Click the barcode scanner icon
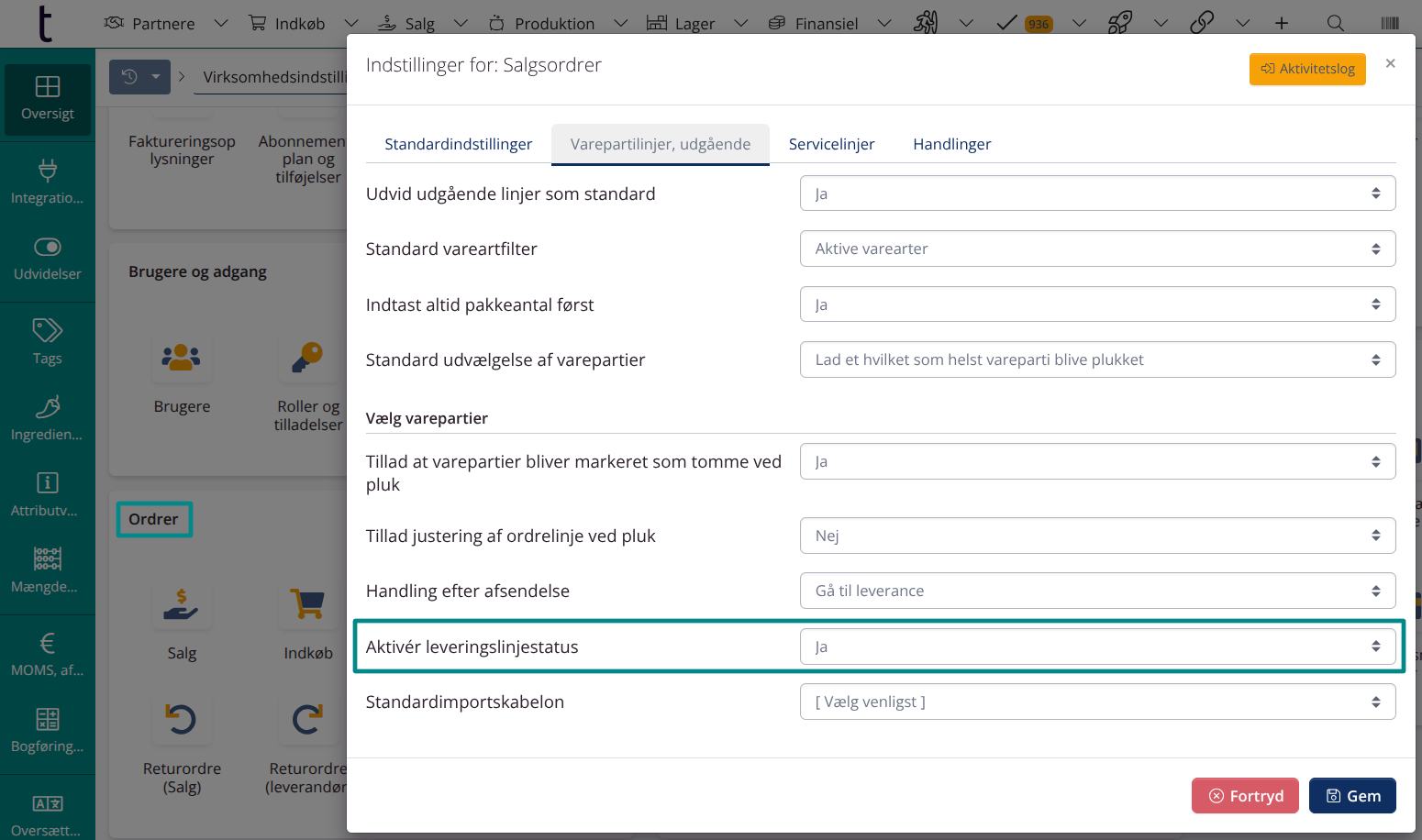Viewport: 1422px width, 840px height. coord(1390,24)
